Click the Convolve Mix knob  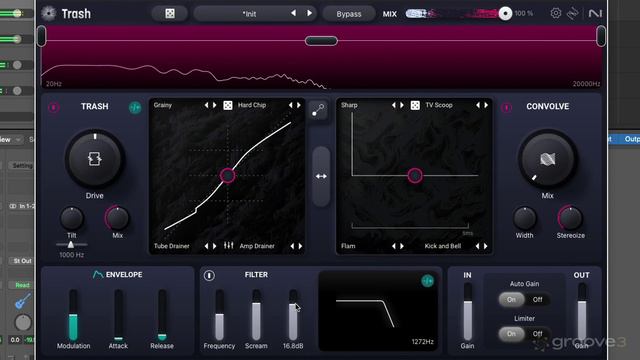tap(547, 159)
